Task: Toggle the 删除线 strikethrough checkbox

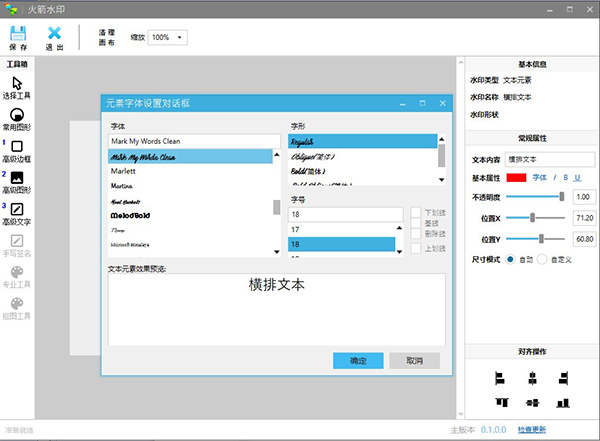Action: pyautogui.click(x=416, y=234)
